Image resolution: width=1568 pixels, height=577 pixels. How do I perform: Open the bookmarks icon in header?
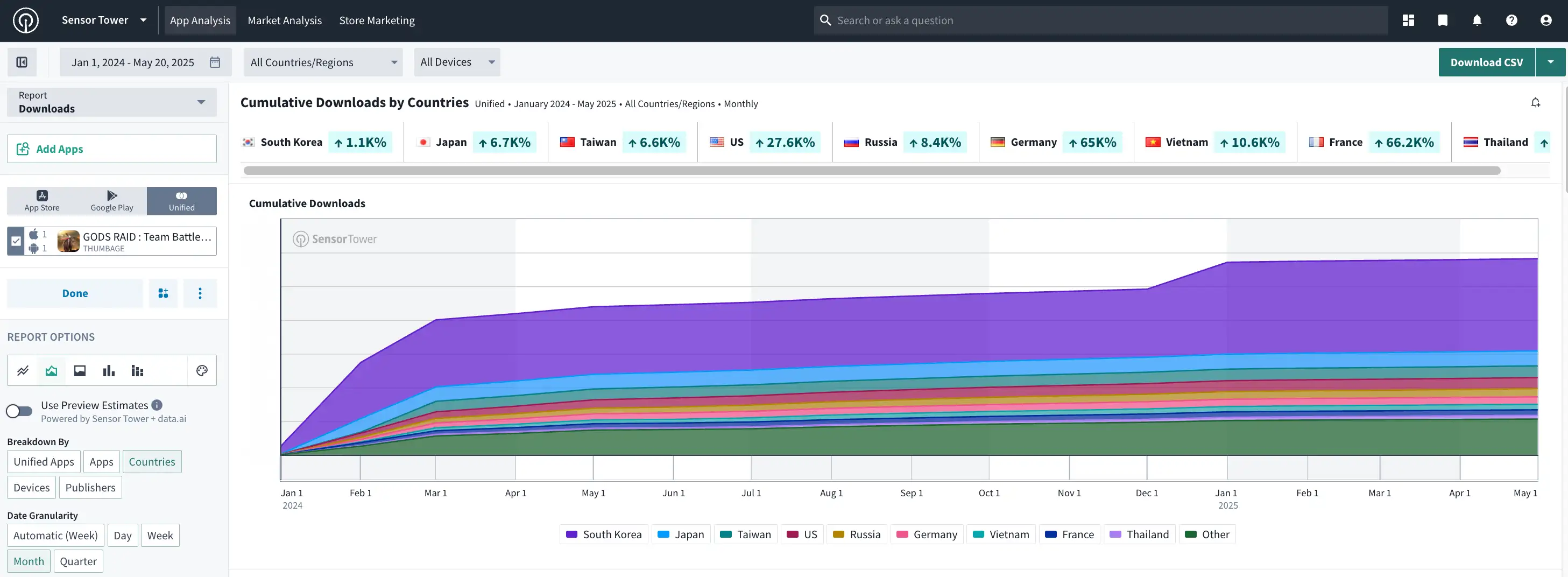click(x=1442, y=20)
